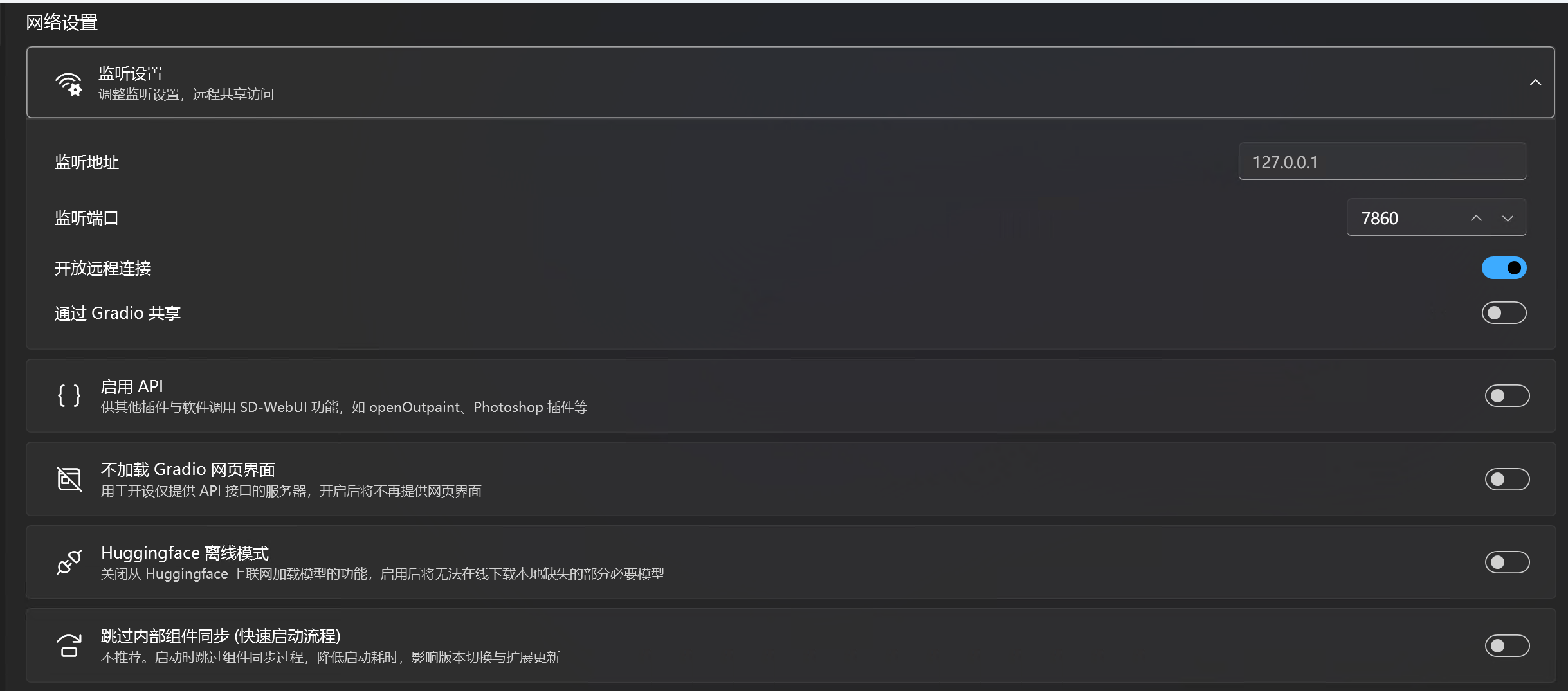Click the 监听地址 address input field

(1380, 161)
